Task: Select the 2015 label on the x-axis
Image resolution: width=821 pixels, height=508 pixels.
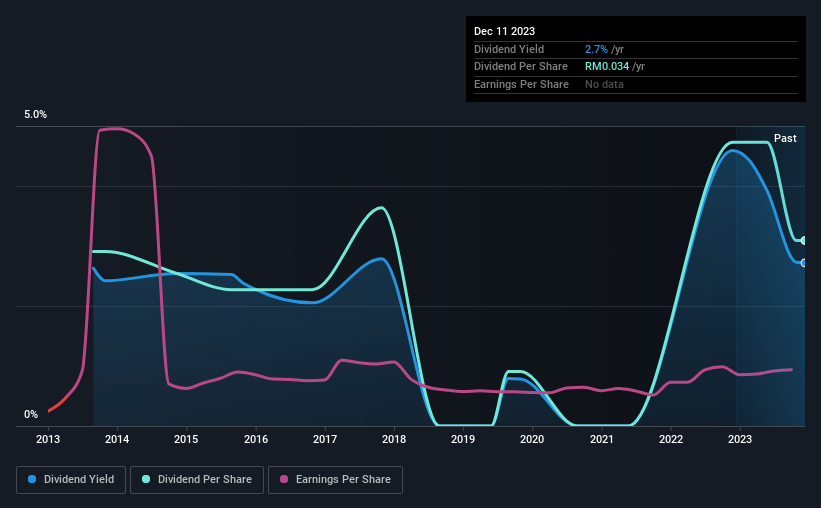Action: click(186, 439)
